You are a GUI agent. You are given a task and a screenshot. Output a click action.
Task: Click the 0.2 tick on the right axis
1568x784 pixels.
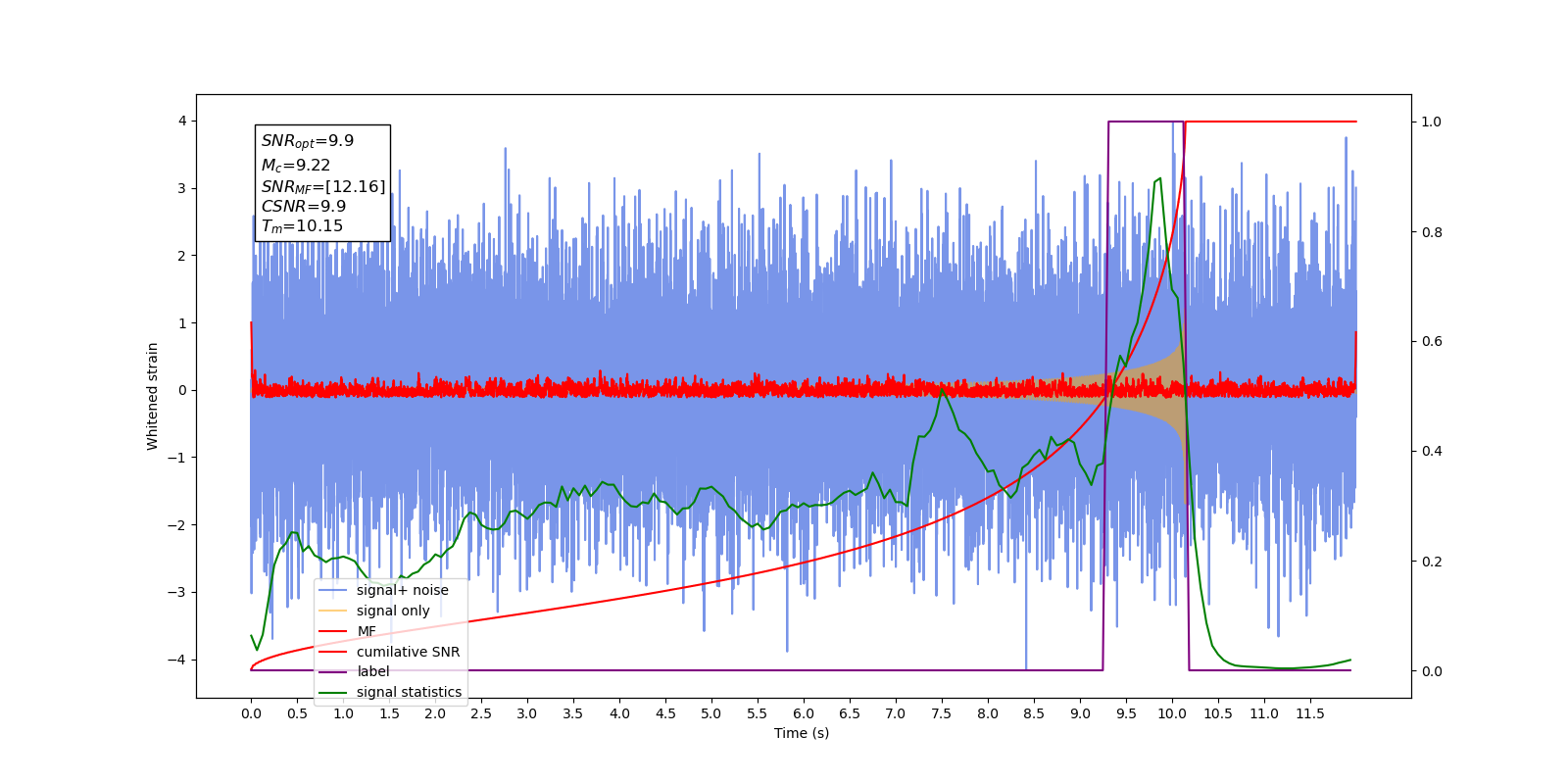1432,562
